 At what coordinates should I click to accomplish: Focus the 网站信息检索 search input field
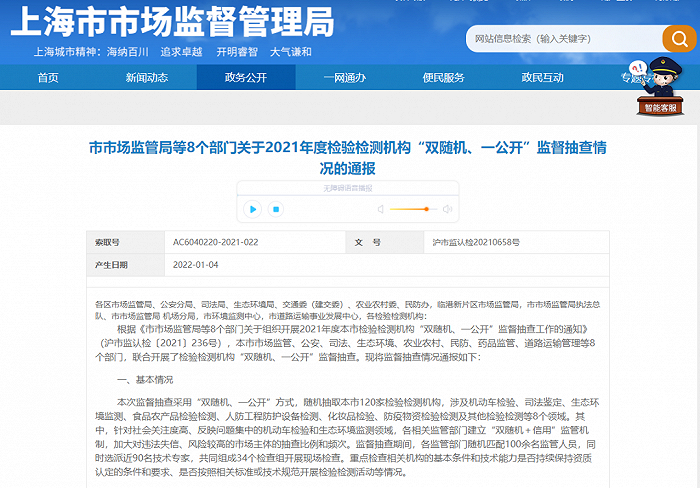(564, 39)
